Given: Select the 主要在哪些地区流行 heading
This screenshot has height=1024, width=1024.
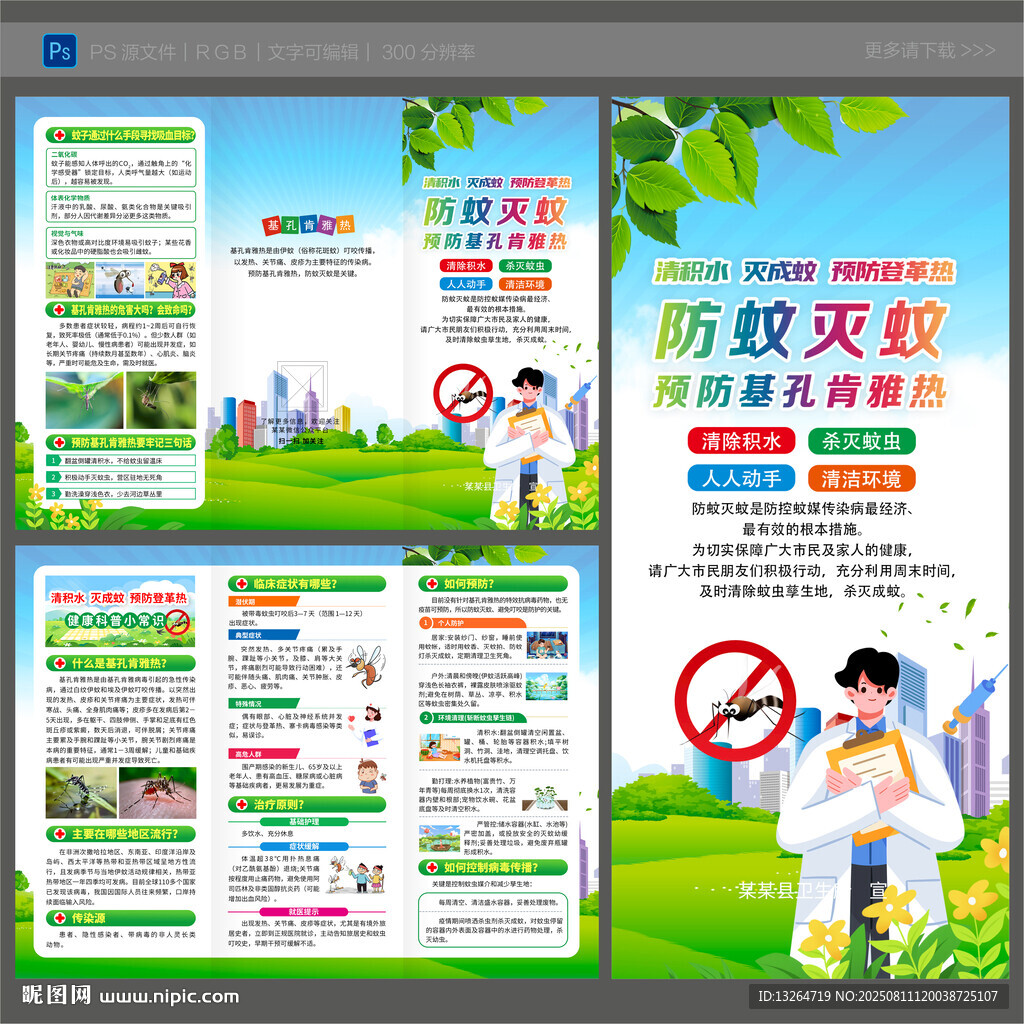Looking at the screenshot, I should [125, 834].
